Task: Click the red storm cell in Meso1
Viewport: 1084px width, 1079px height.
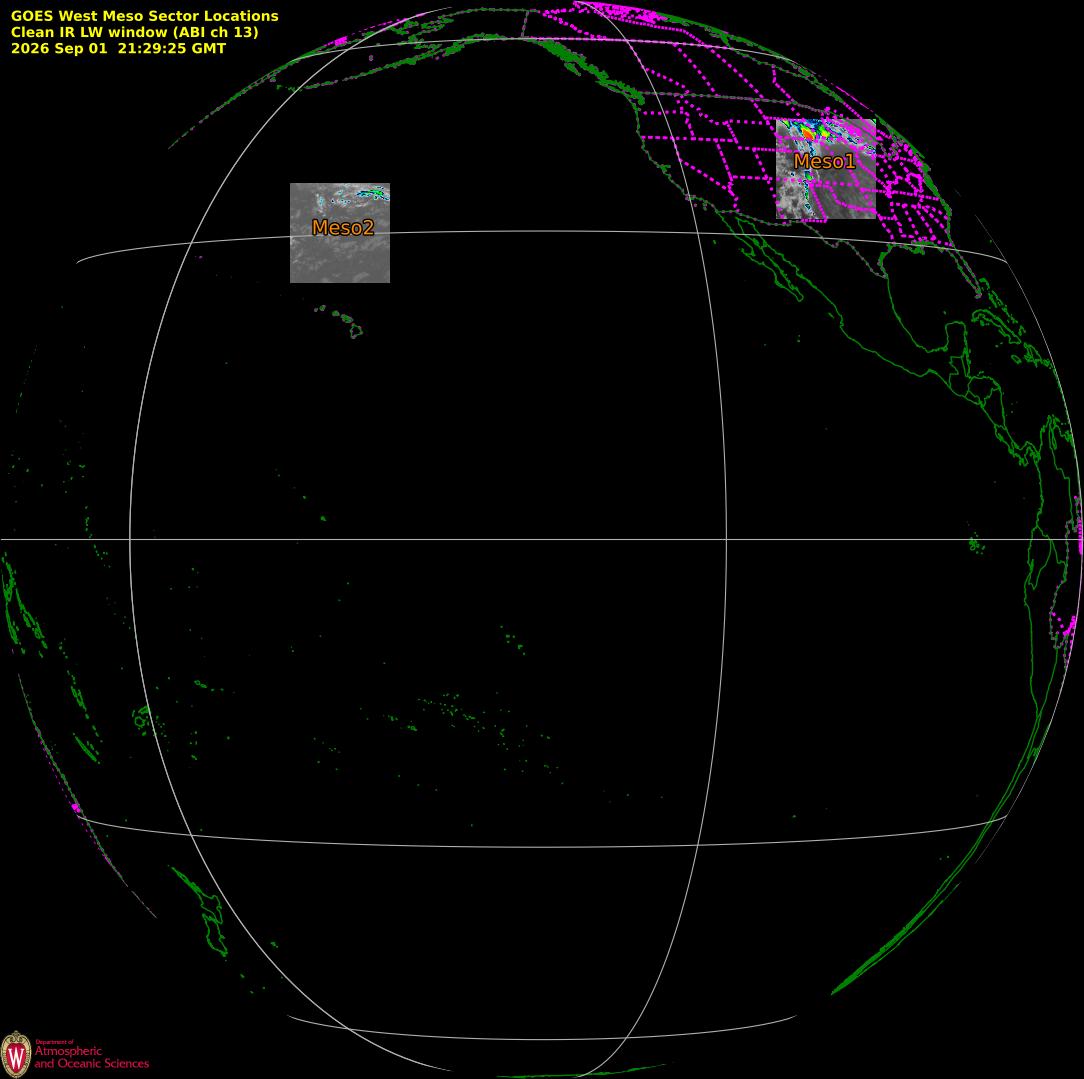Action: pyautogui.click(x=807, y=132)
